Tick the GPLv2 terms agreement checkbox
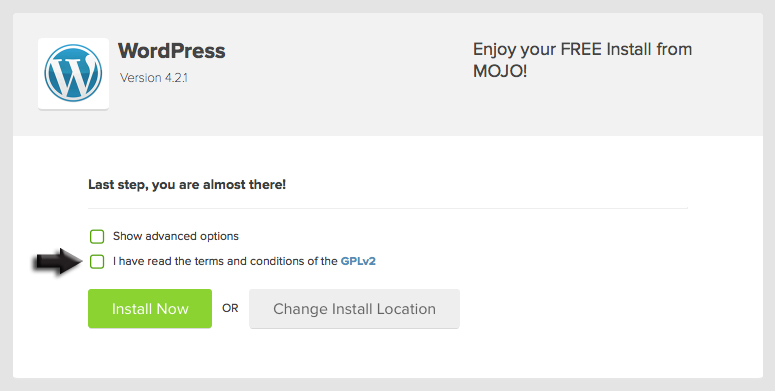 pyautogui.click(x=97, y=261)
